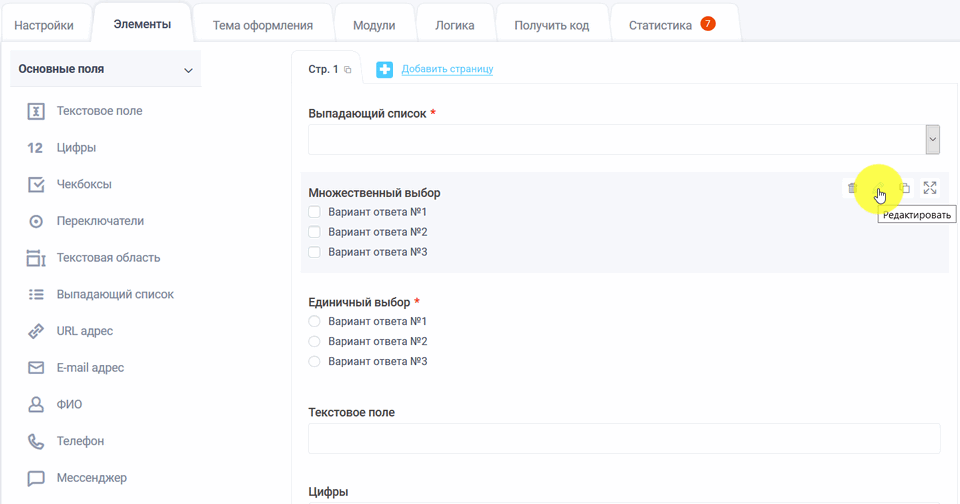Check Вариант ответа №3 under Множественный выбор
Screen dimensions: 960x504
(x=314, y=252)
